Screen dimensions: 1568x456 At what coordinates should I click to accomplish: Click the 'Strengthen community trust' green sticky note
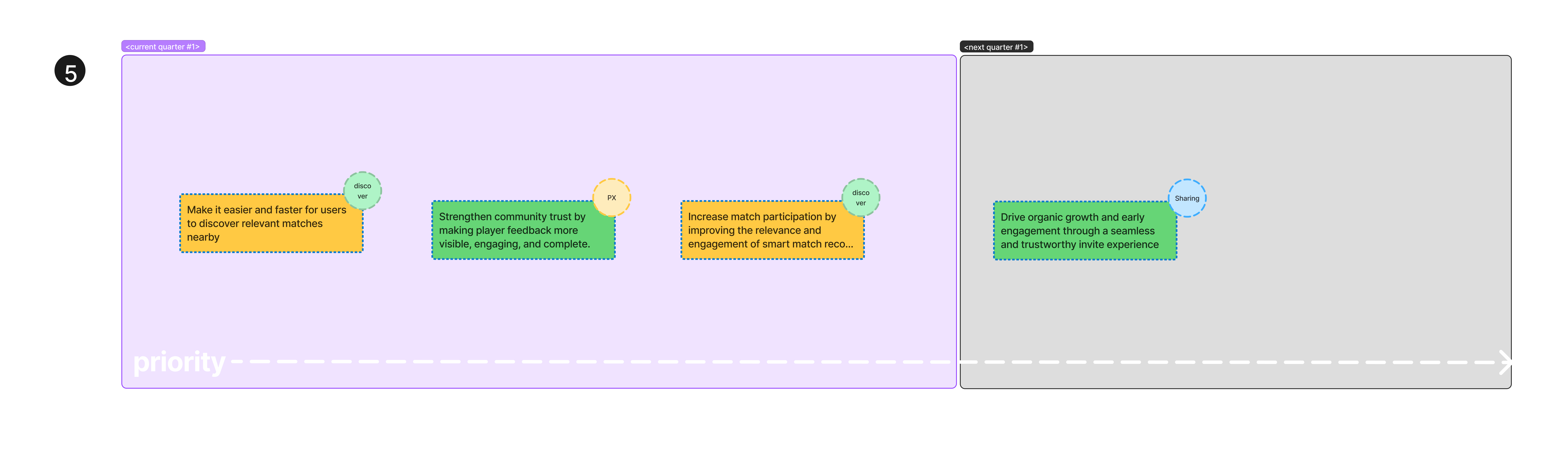click(x=523, y=230)
